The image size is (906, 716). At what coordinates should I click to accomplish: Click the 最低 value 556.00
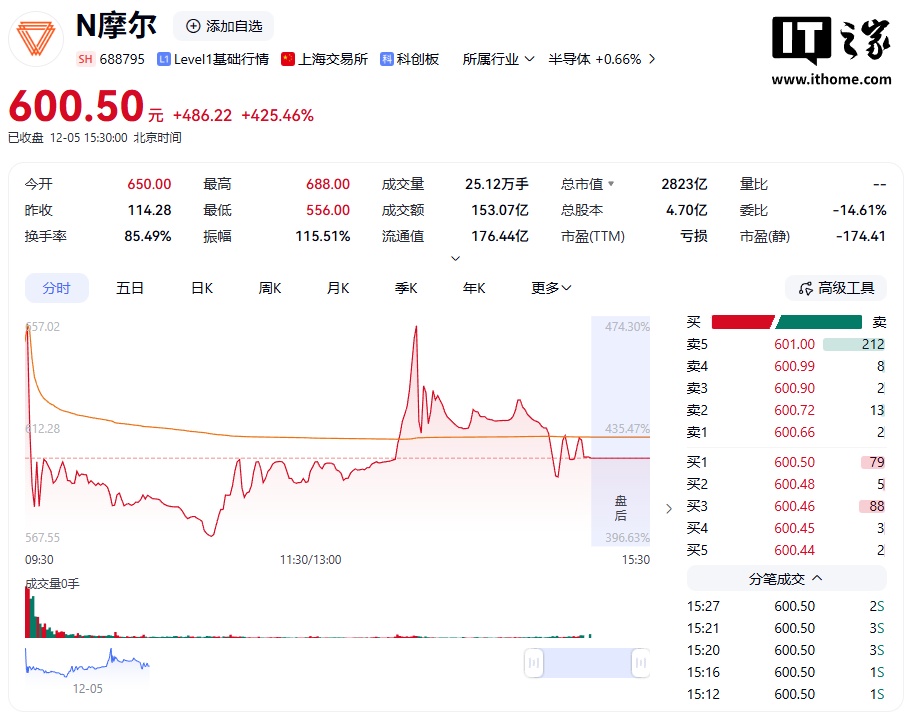coord(328,210)
